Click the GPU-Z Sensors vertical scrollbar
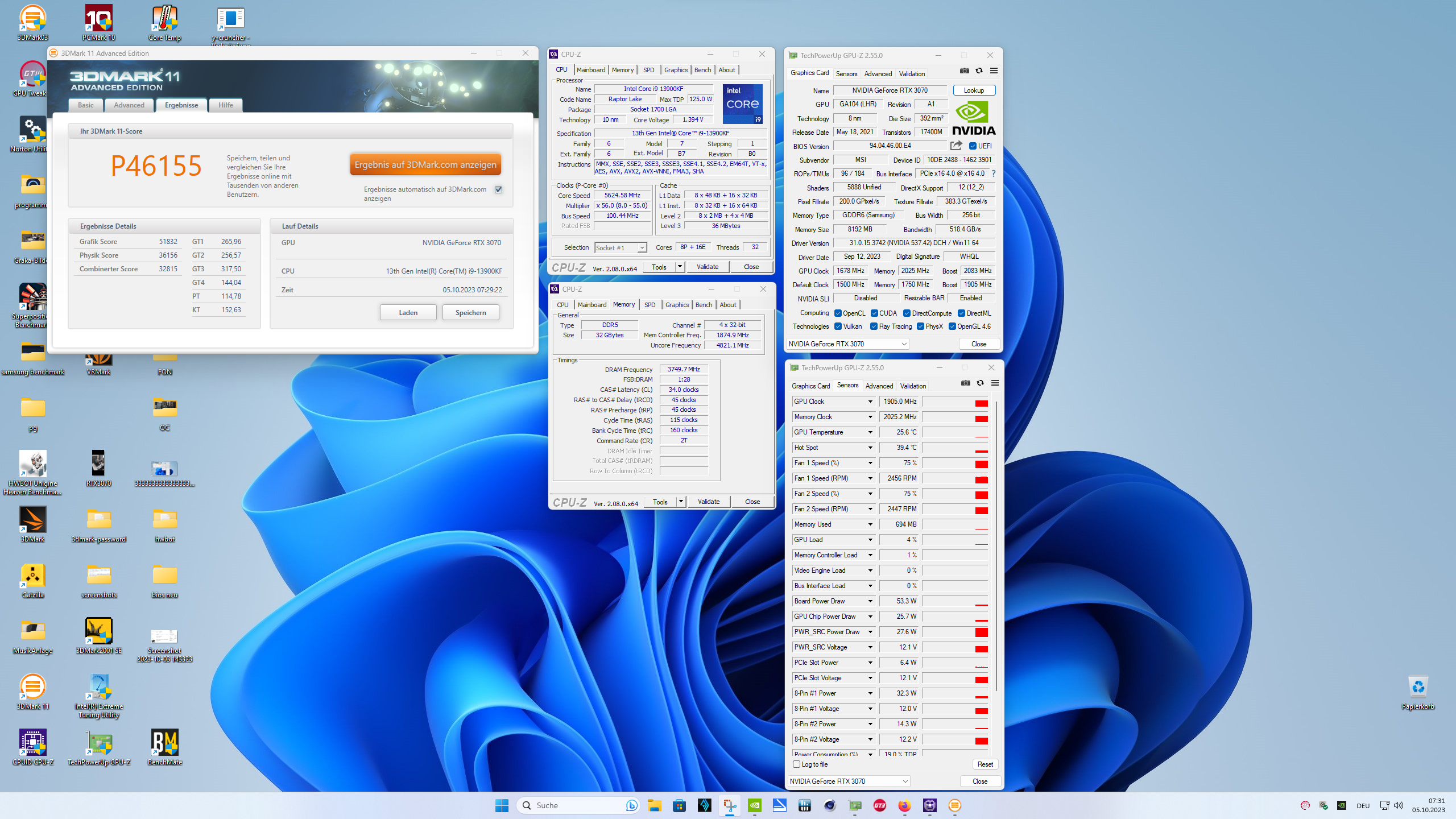 (x=996, y=546)
